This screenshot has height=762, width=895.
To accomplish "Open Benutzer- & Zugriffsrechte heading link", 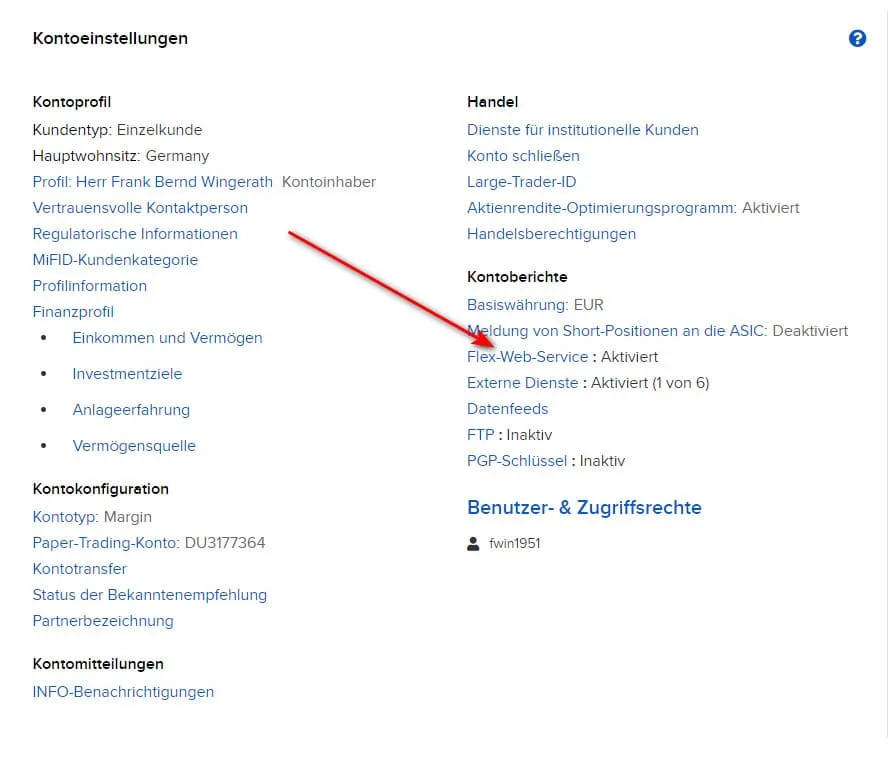I will click(x=584, y=507).
